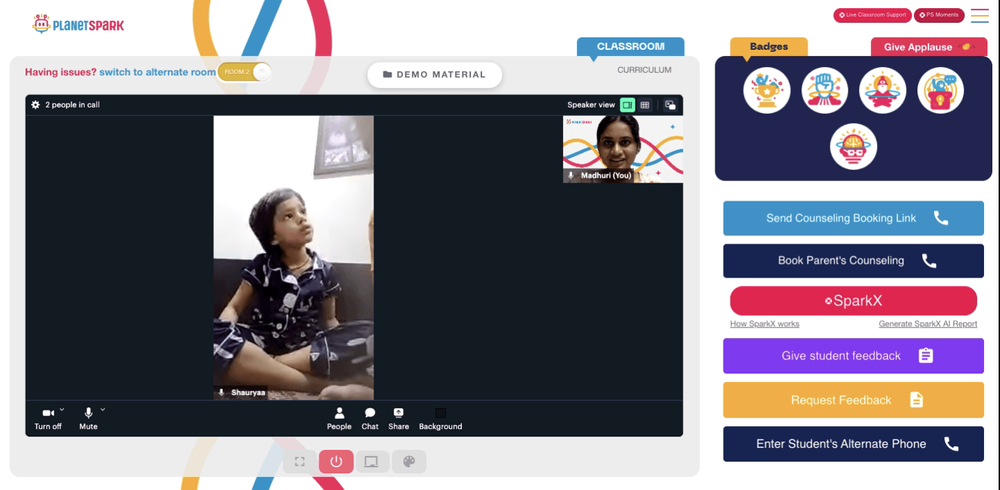The width and height of the screenshot is (1000, 490).
Task: Award the podium speaker badge
Action: [x=941, y=91]
